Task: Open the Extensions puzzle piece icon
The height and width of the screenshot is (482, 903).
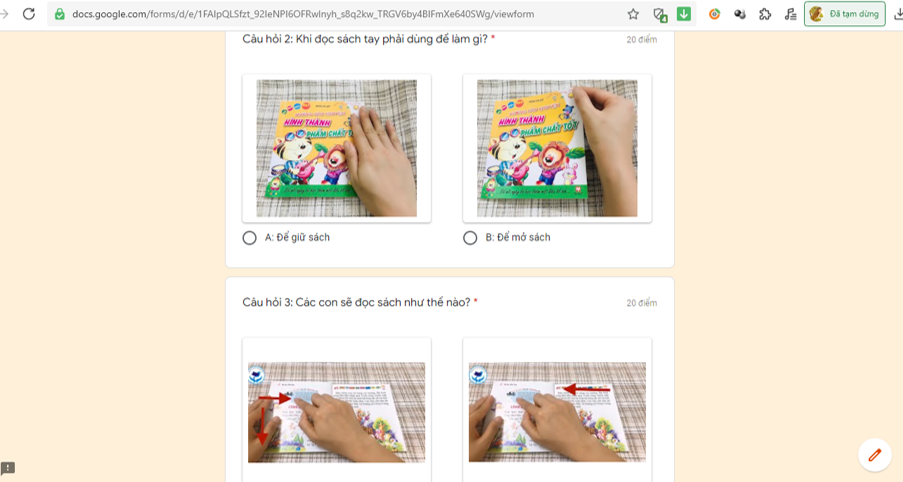Action: click(765, 14)
